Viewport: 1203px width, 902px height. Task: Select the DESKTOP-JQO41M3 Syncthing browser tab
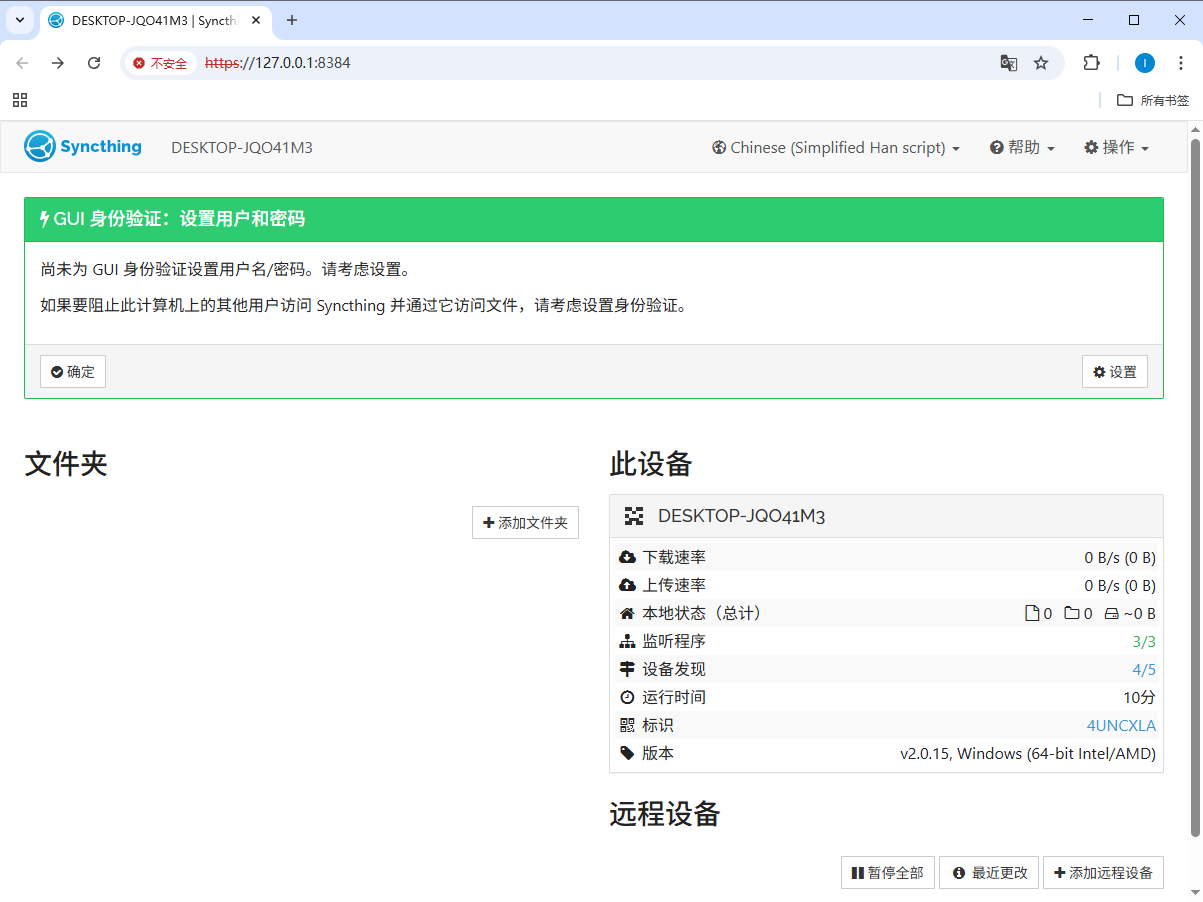pyautogui.click(x=150, y=20)
